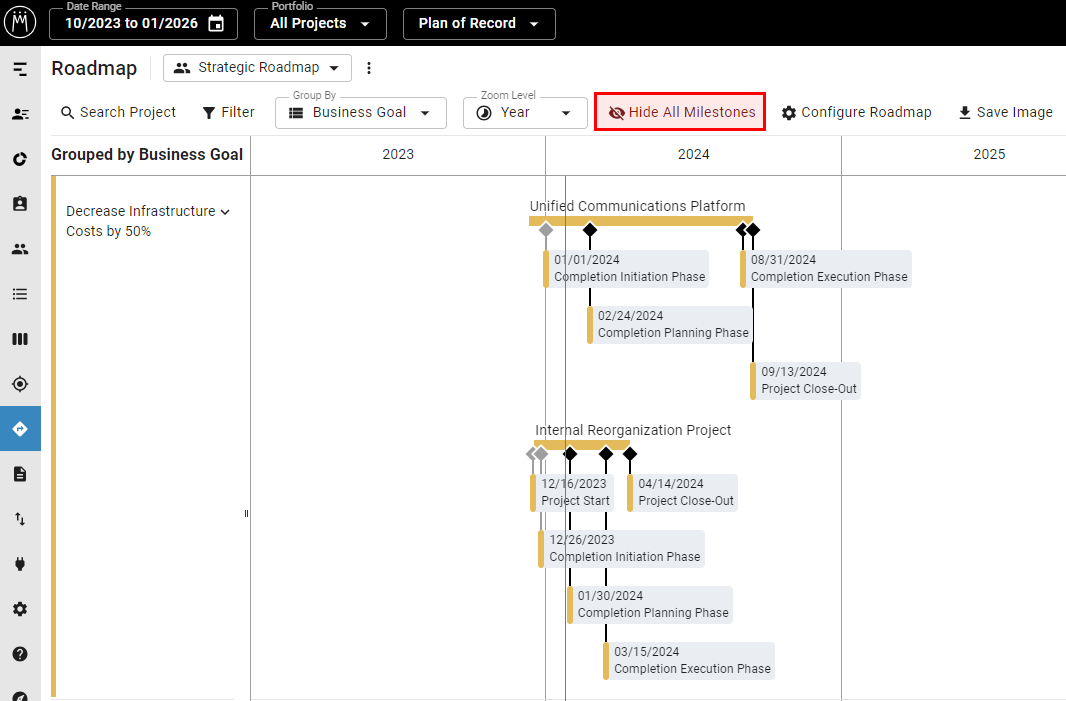Open the Group By Business Goal dropdown
This screenshot has width=1066, height=701.
pos(360,112)
